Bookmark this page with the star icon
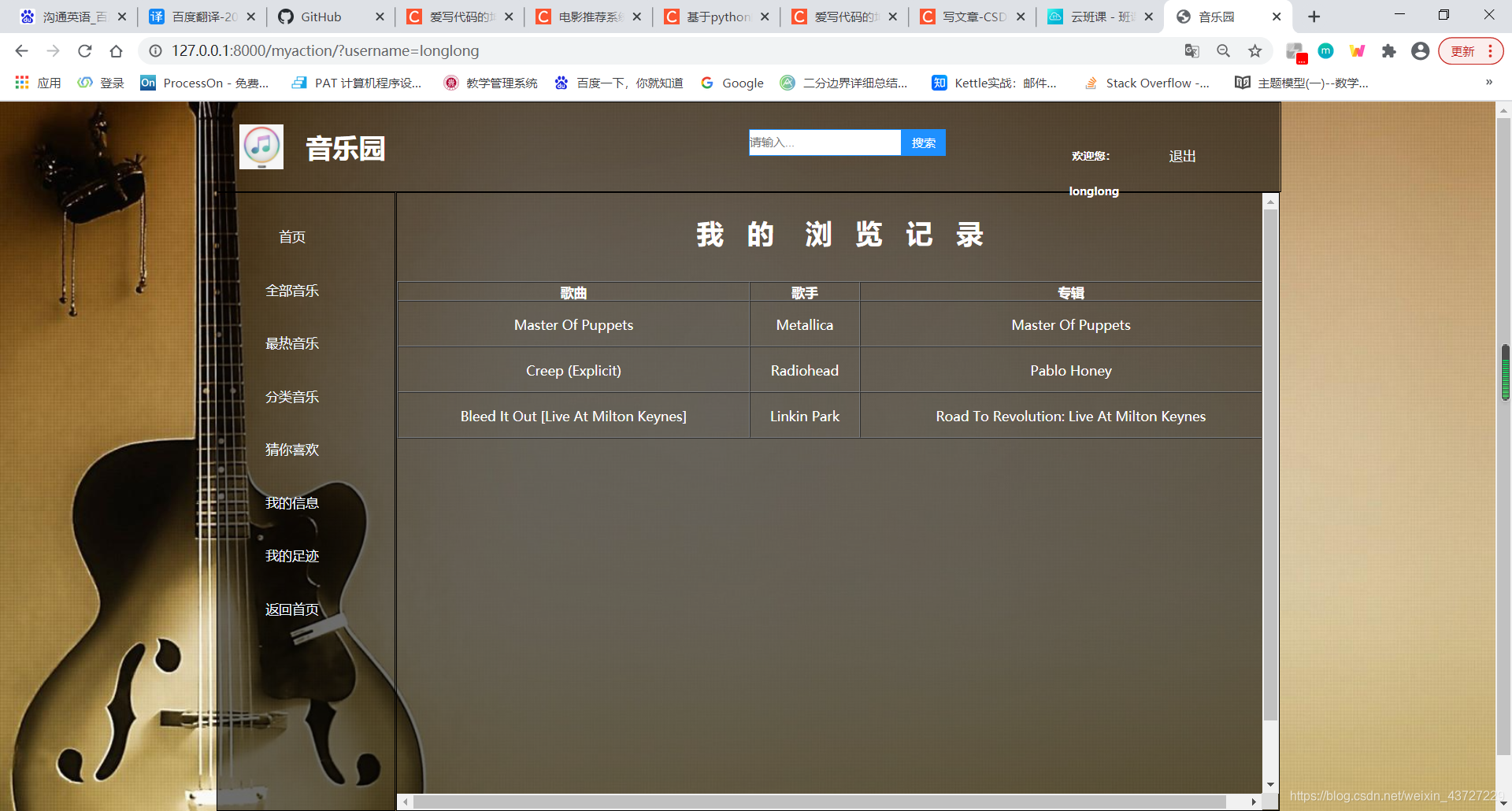1512x811 pixels. pyautogui.click(x=1254, y=51)
